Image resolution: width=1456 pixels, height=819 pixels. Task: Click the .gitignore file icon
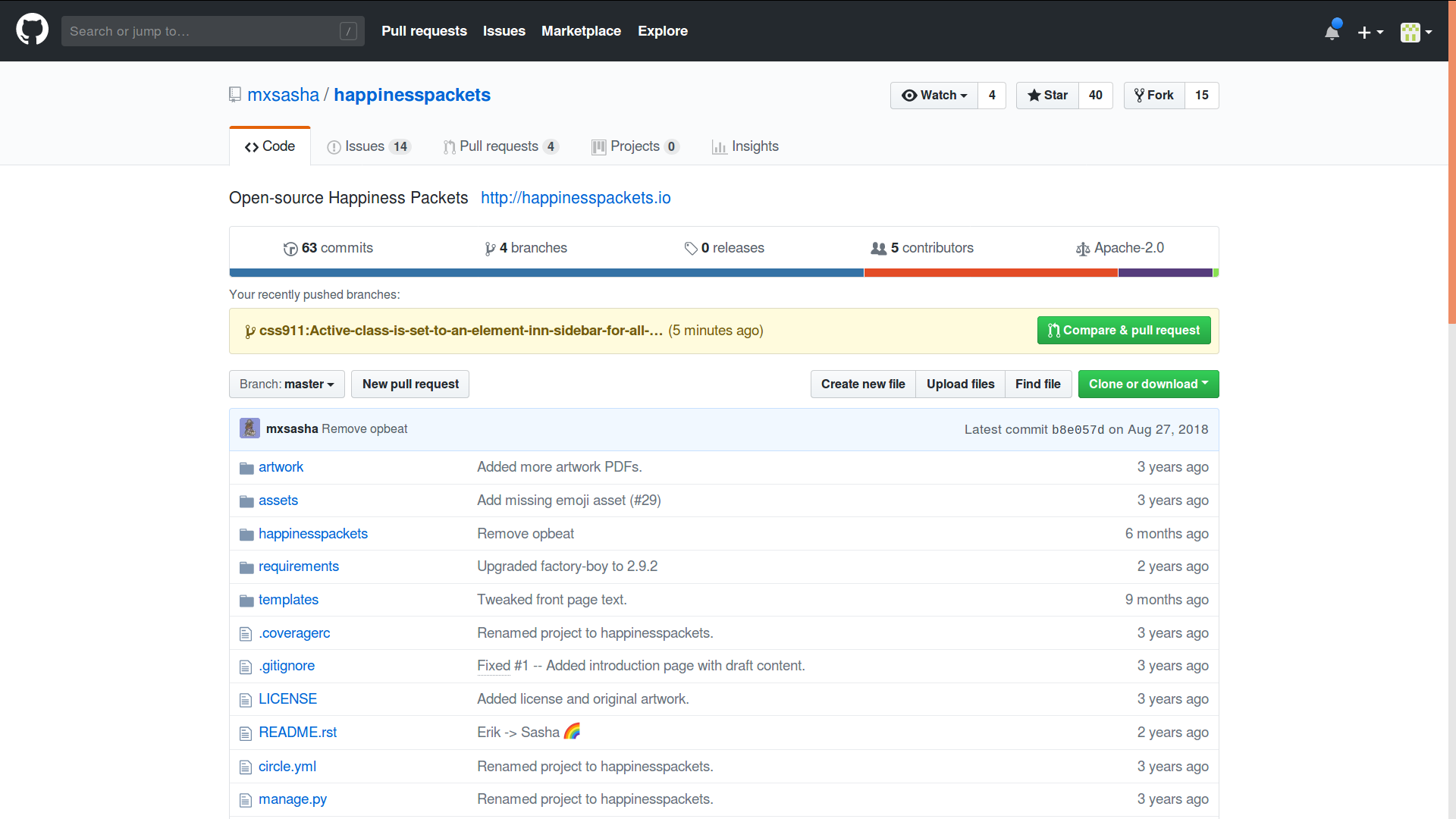point(246,667)
